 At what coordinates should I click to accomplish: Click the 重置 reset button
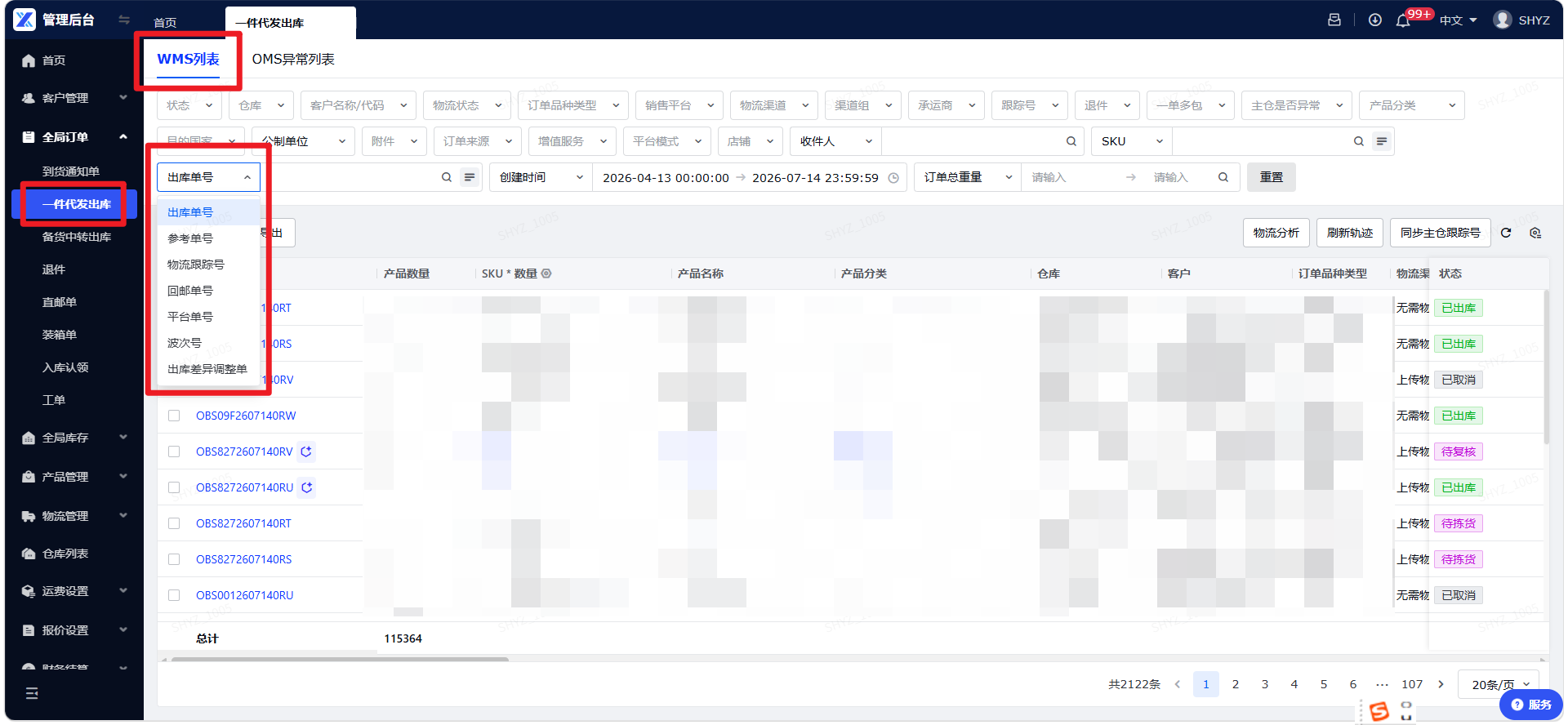click(1272, 177)
